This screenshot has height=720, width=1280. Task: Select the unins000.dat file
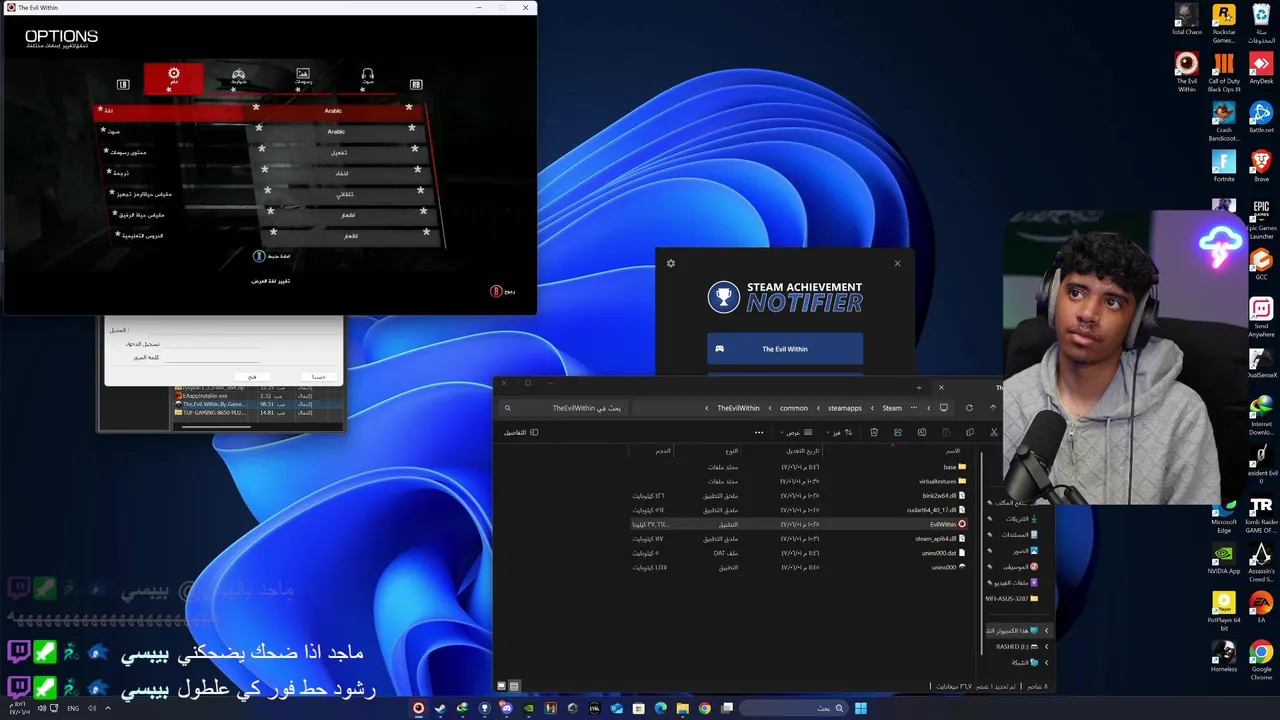[x=944, y=553]
